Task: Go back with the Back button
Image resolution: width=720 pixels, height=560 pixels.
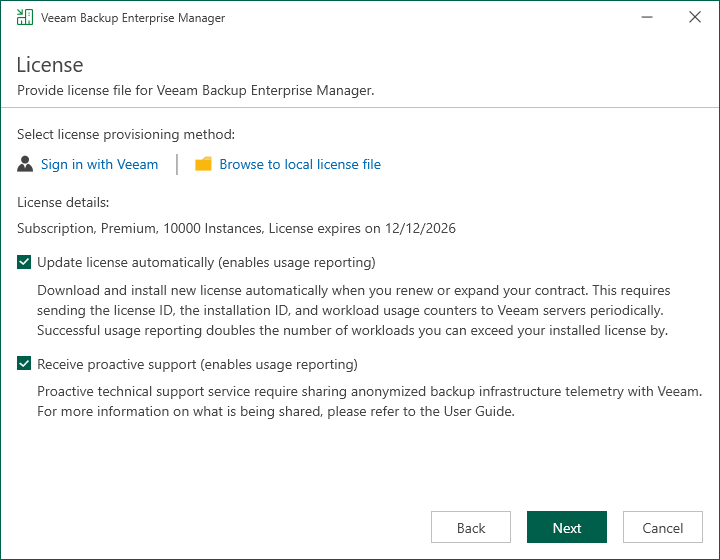Action: click(470, 528)
